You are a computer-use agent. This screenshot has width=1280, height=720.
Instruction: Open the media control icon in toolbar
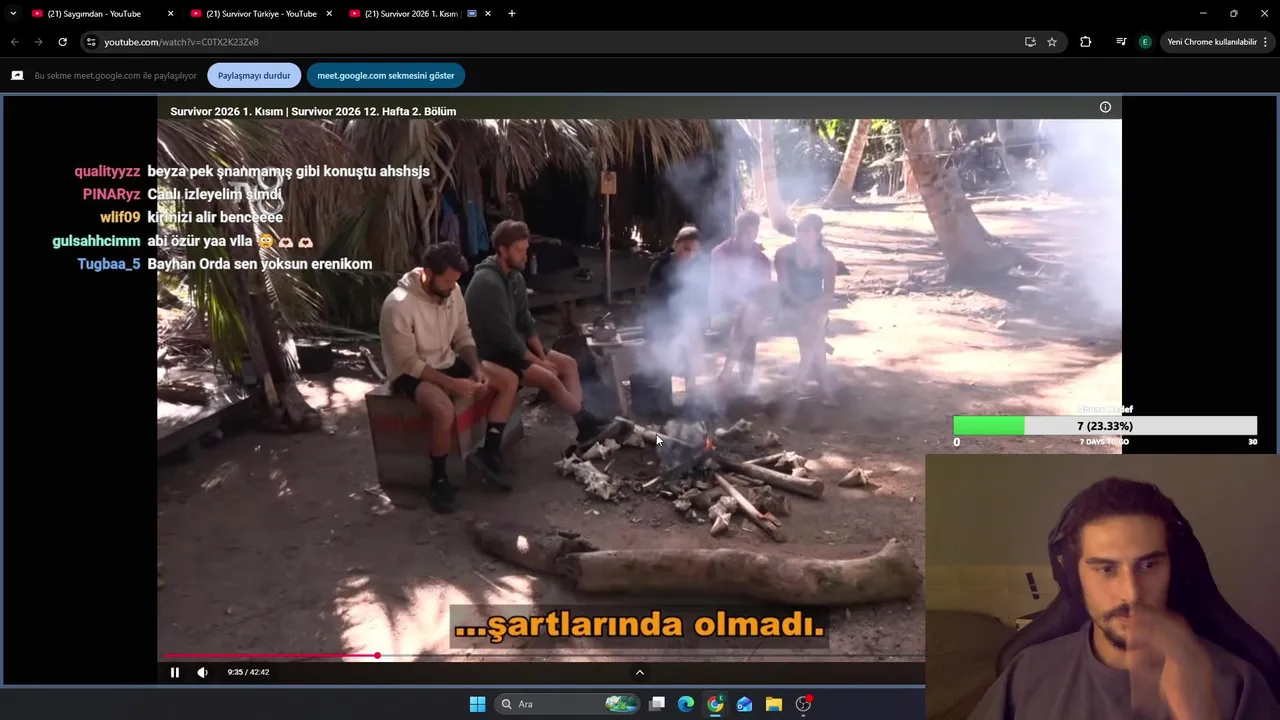click(1121, 42)
